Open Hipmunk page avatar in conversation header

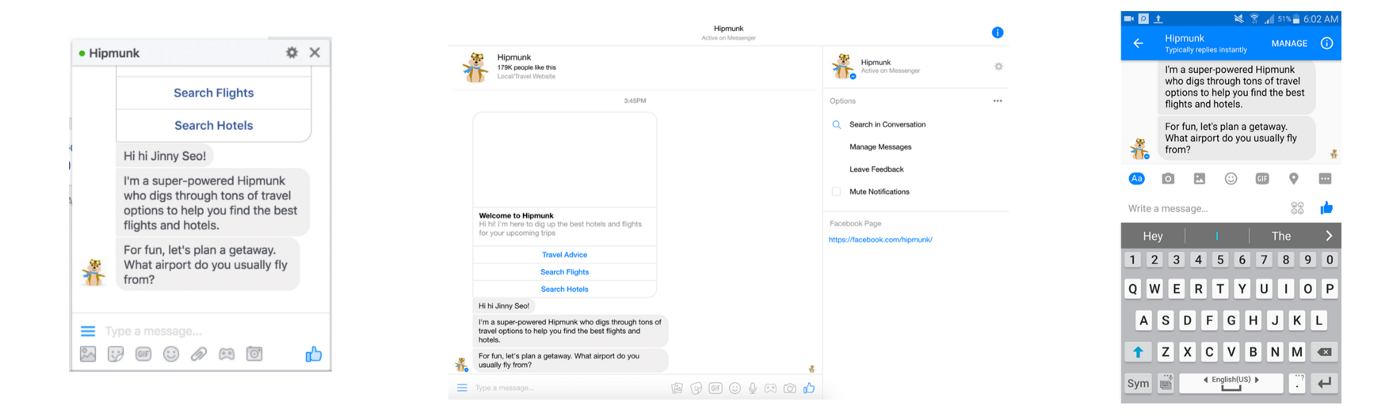pyautogui.click(x=475, y=67)
